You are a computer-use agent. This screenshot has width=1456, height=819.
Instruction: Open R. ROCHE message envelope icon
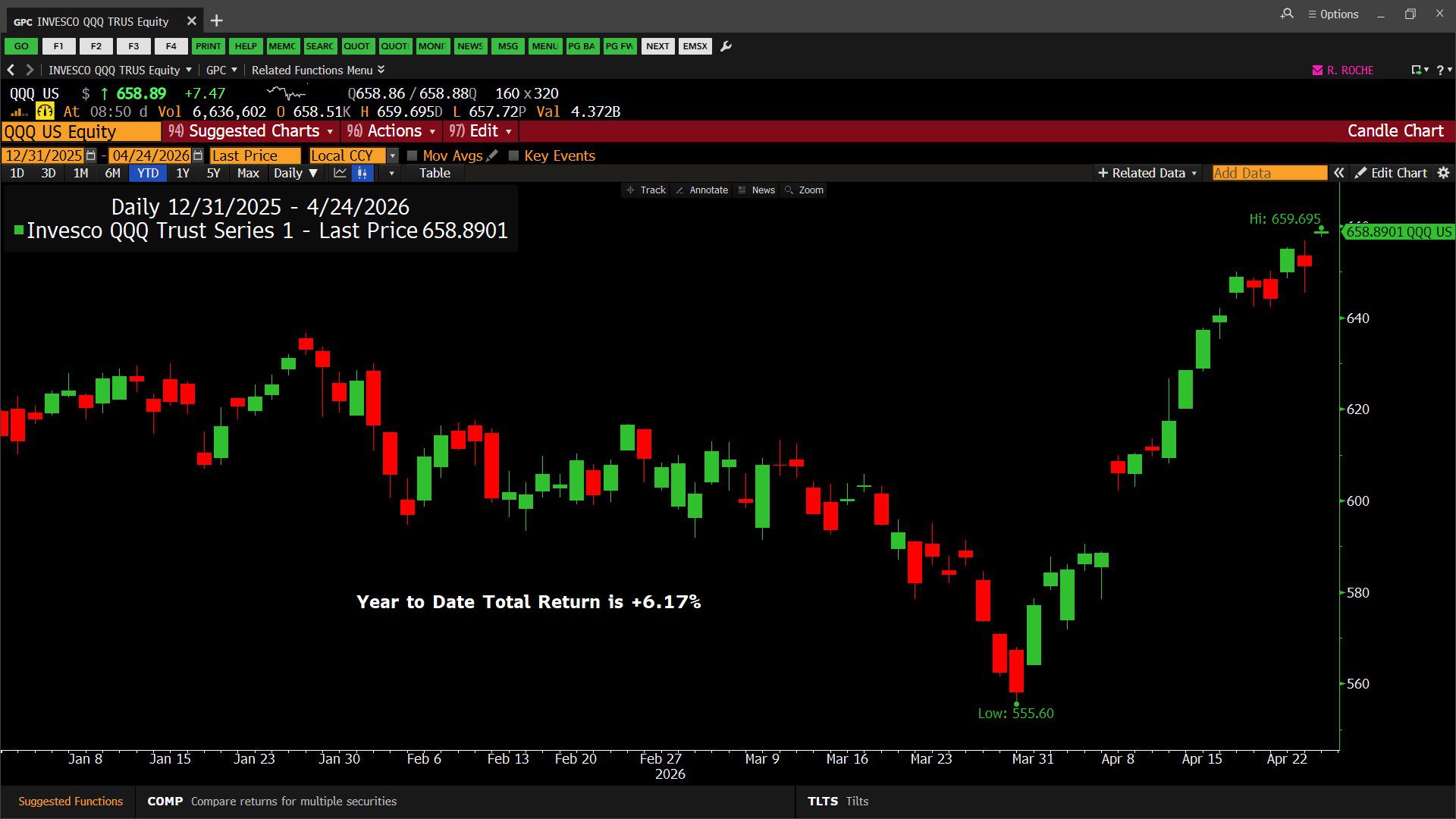(x=1317, y=70)
